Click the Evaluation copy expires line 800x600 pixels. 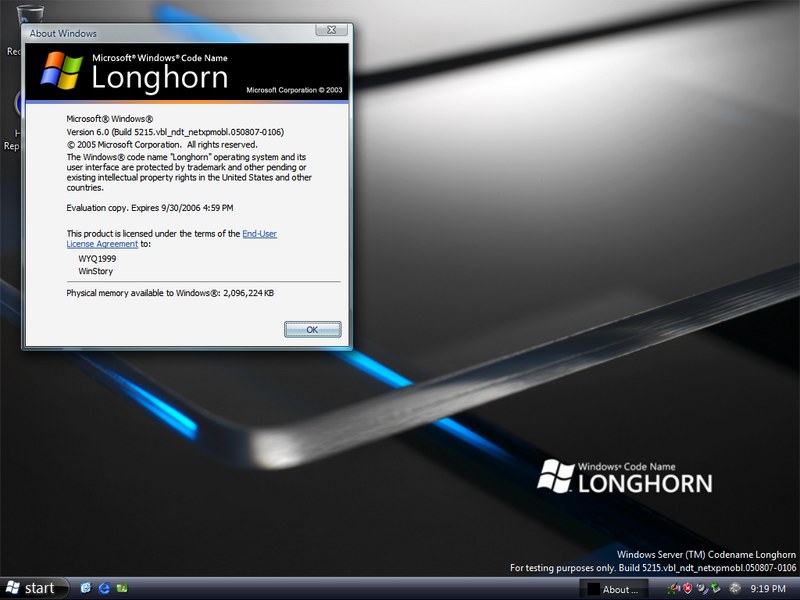point(149,208)
